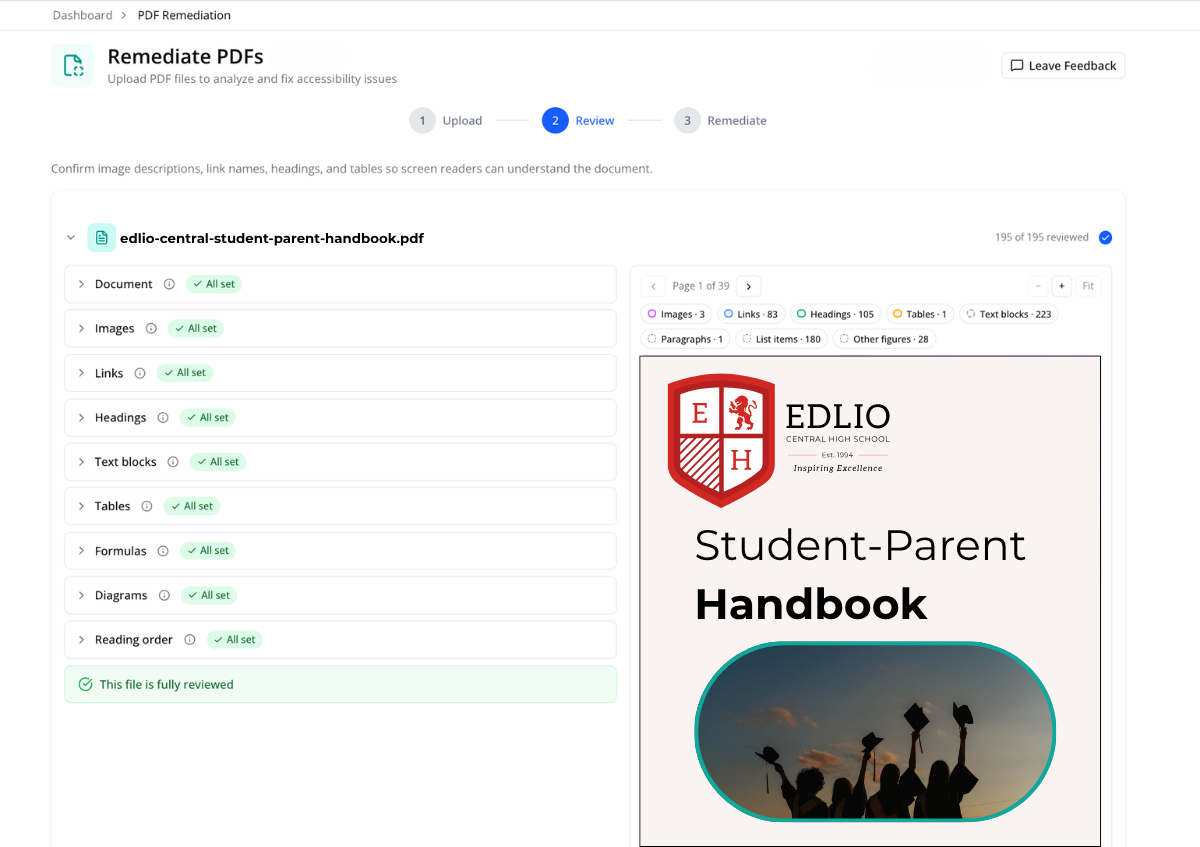
Task: Click the Remediate PDFs document icon
Action: coord(73,66)
